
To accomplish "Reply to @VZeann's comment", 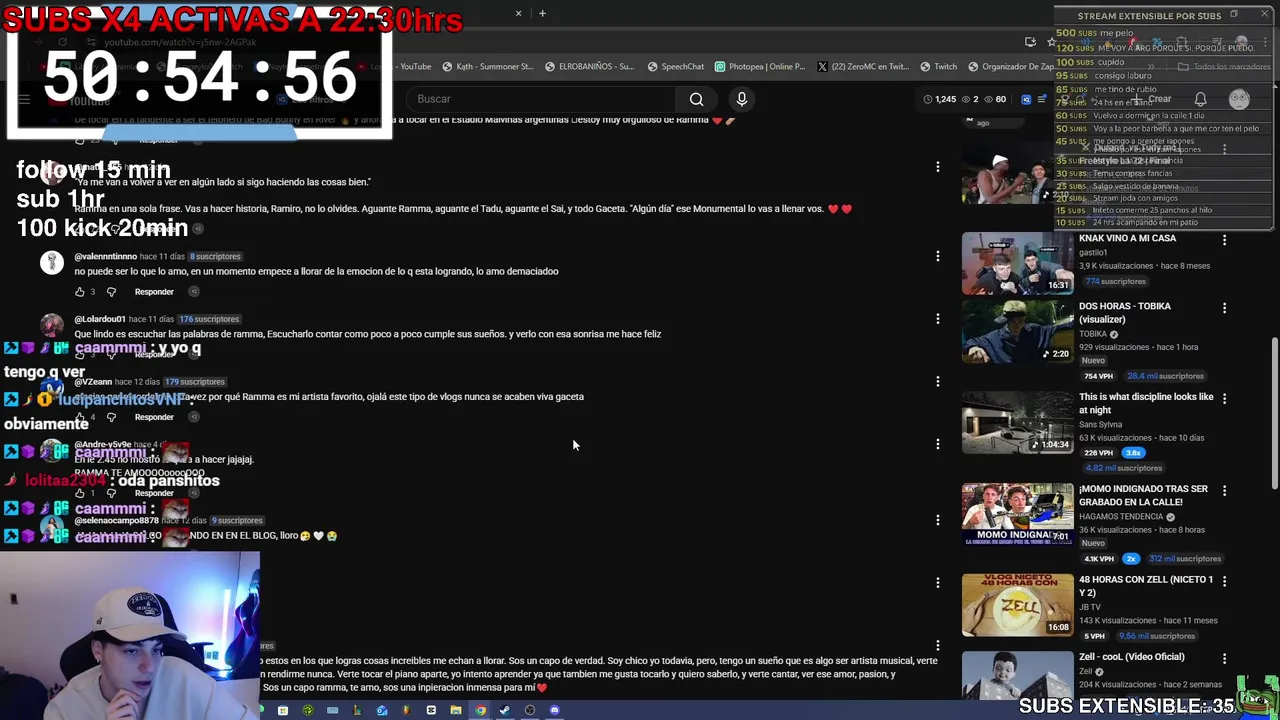I will click(154, 417).
